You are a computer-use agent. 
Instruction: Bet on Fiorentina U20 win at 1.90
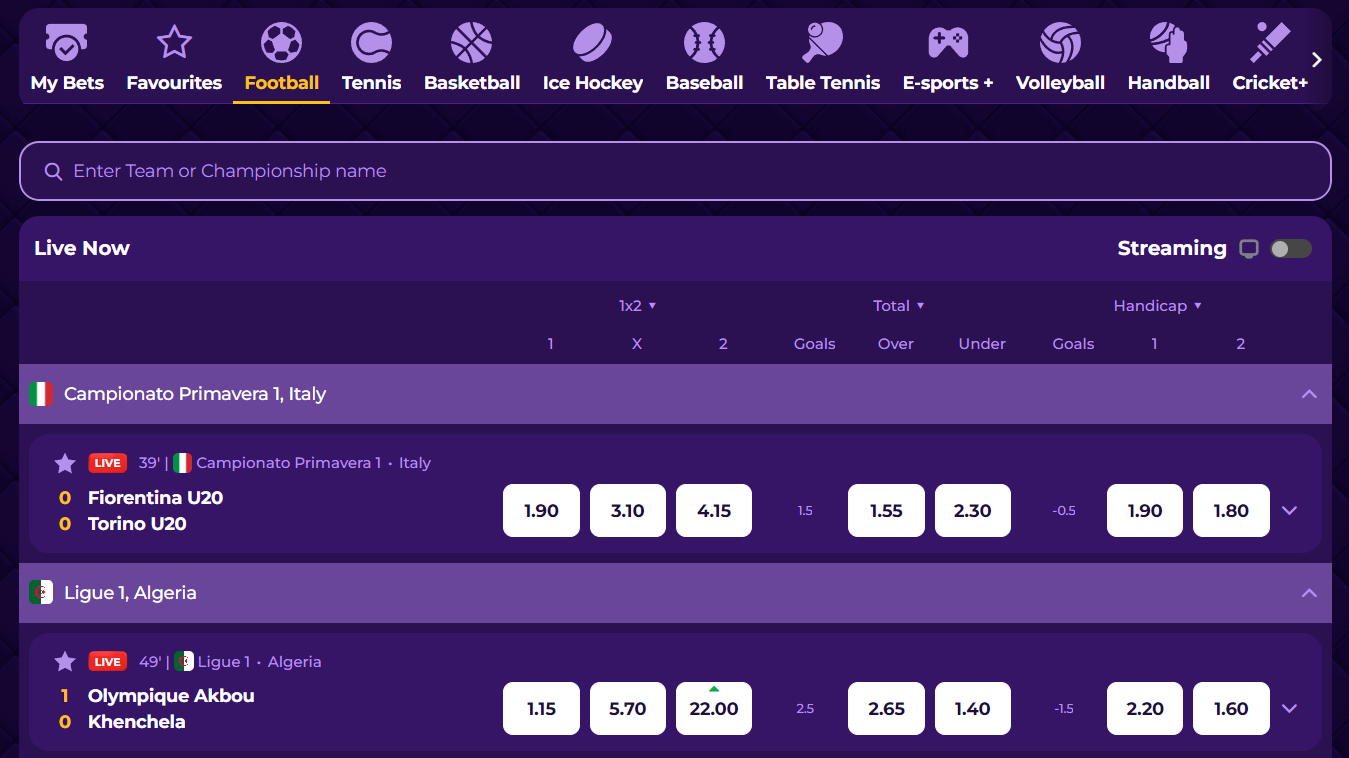(541, 511)
